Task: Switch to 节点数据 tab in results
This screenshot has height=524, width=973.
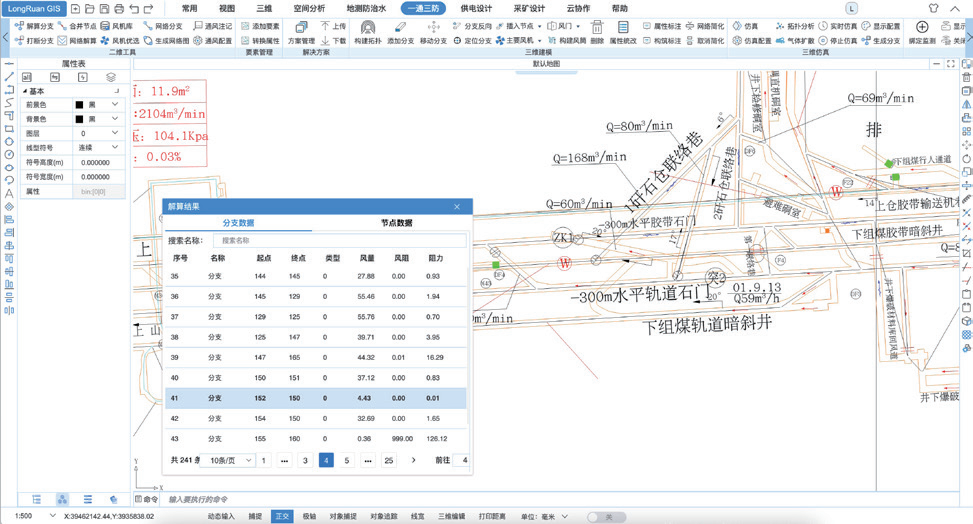Action: [x=397, y=222]
